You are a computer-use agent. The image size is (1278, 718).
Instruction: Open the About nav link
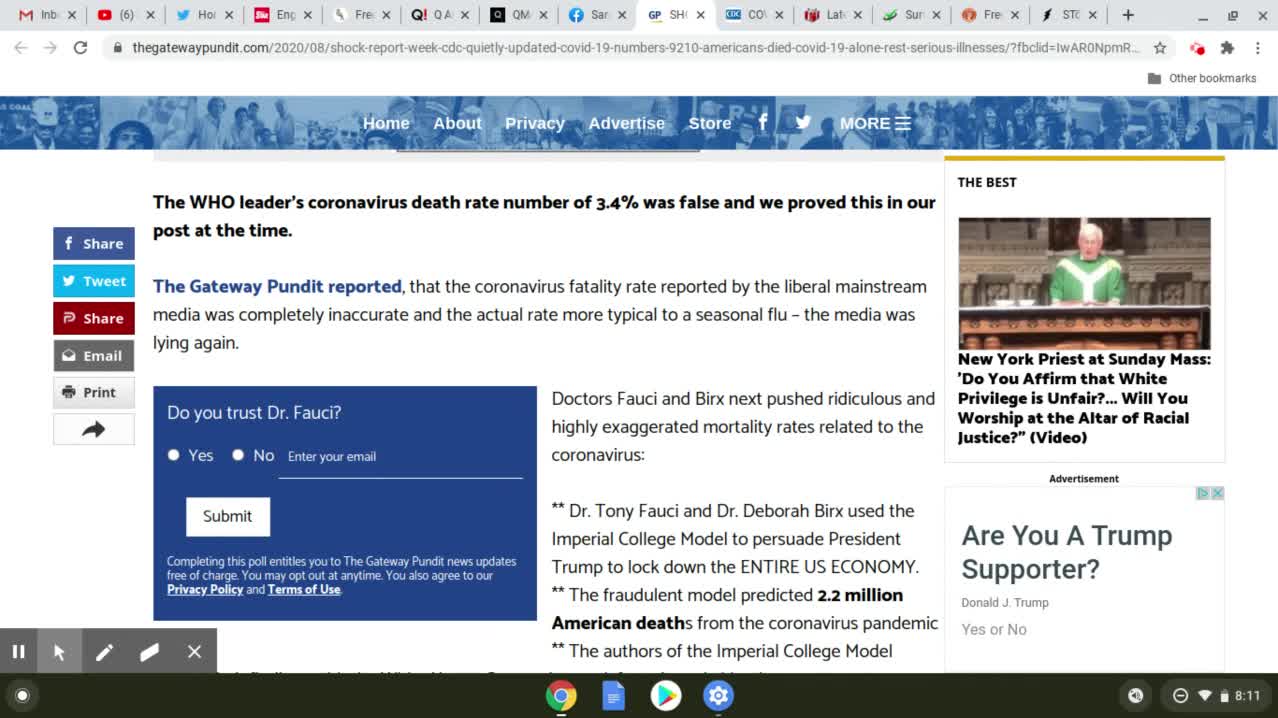457,123
